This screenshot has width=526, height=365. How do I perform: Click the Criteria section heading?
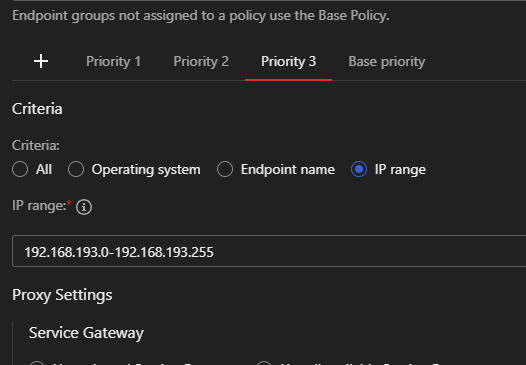(37, 109)
